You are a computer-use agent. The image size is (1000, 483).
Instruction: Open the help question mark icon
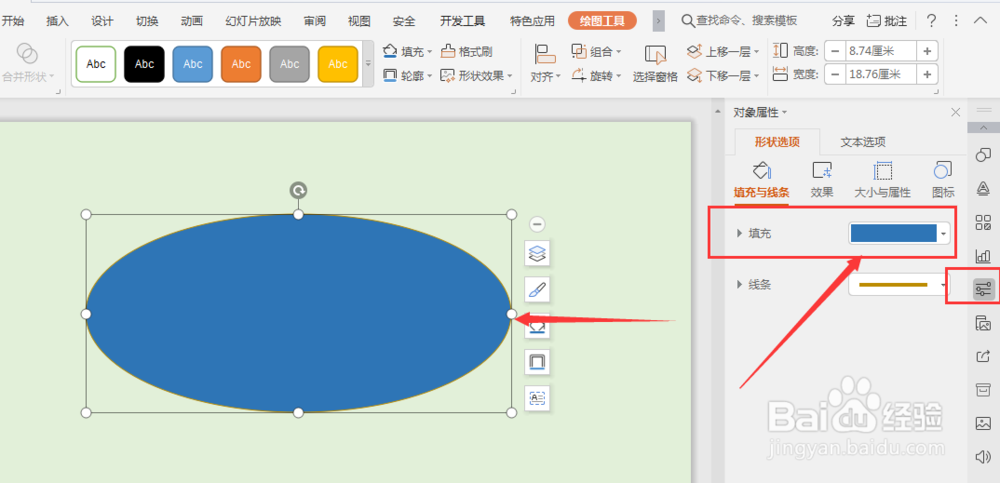pyautogui.click(x=931, y=21)
